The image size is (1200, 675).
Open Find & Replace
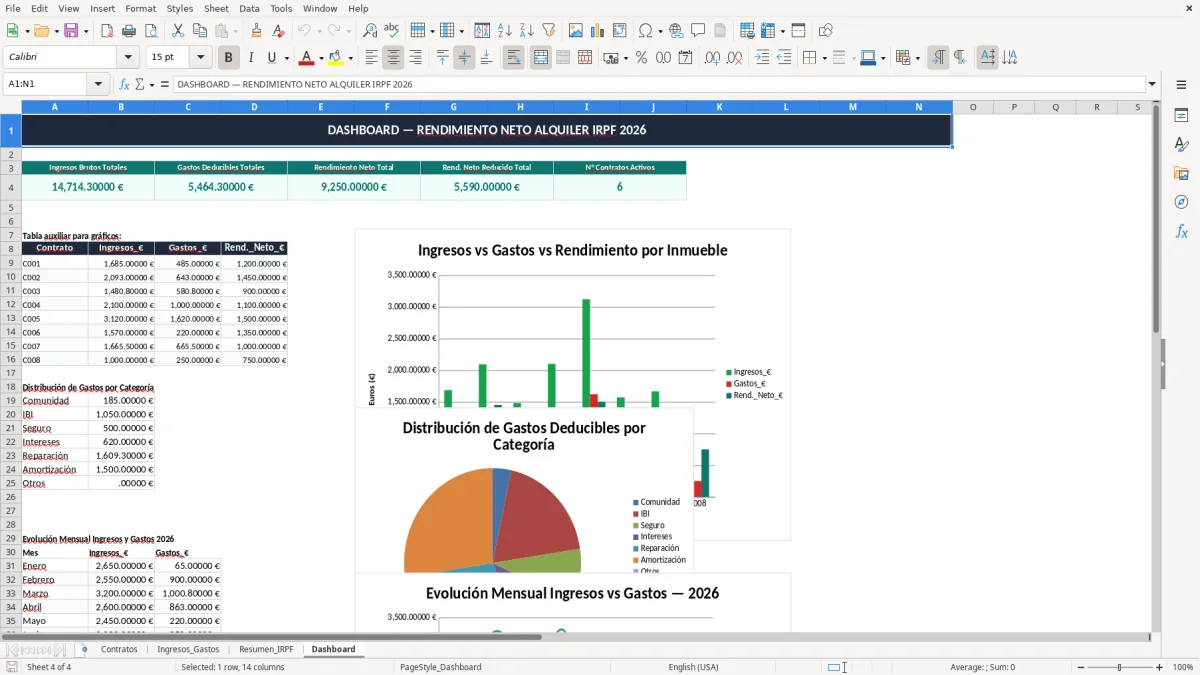pyautogui.click(x=370, y=31)
